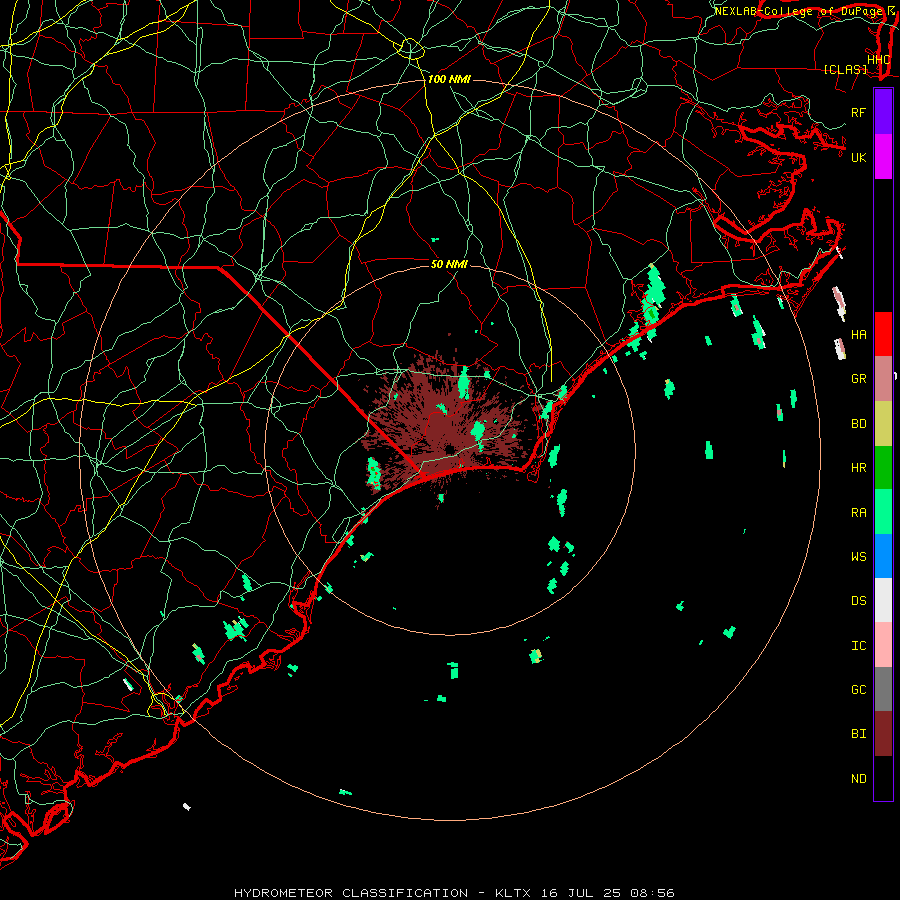The height and width of the screenshot is (900, 900).
Task: Click the WS blue legend swatch
Action: 883,556
